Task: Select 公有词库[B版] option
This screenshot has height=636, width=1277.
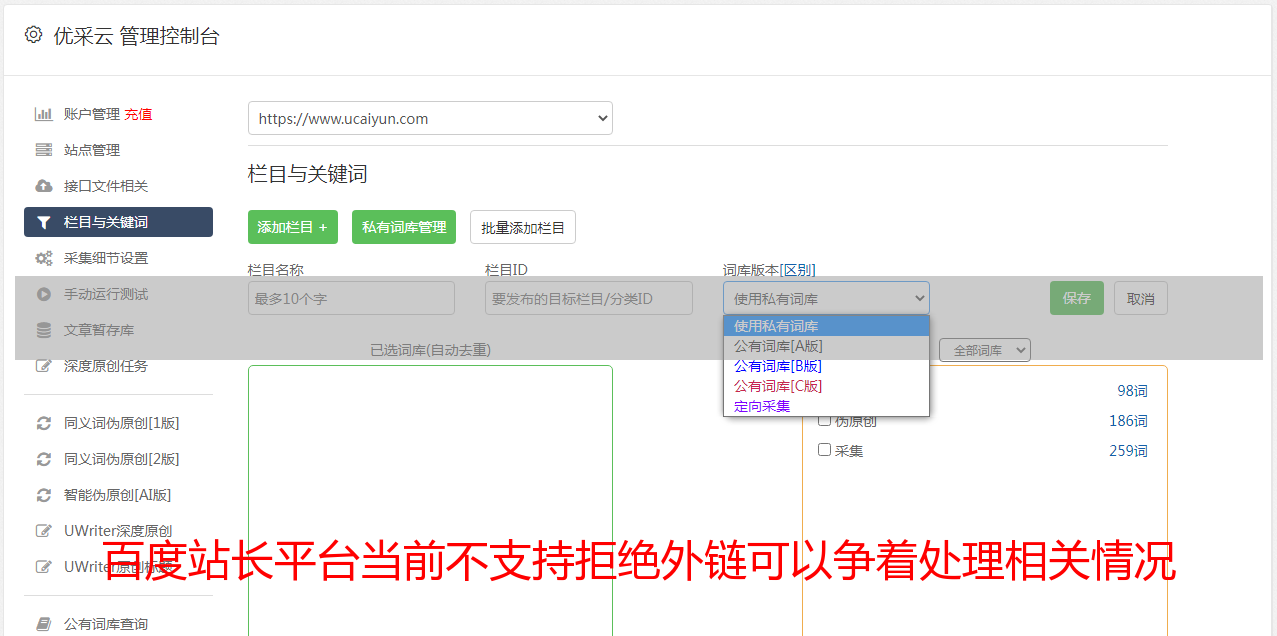Action: [x=826, y=366]
